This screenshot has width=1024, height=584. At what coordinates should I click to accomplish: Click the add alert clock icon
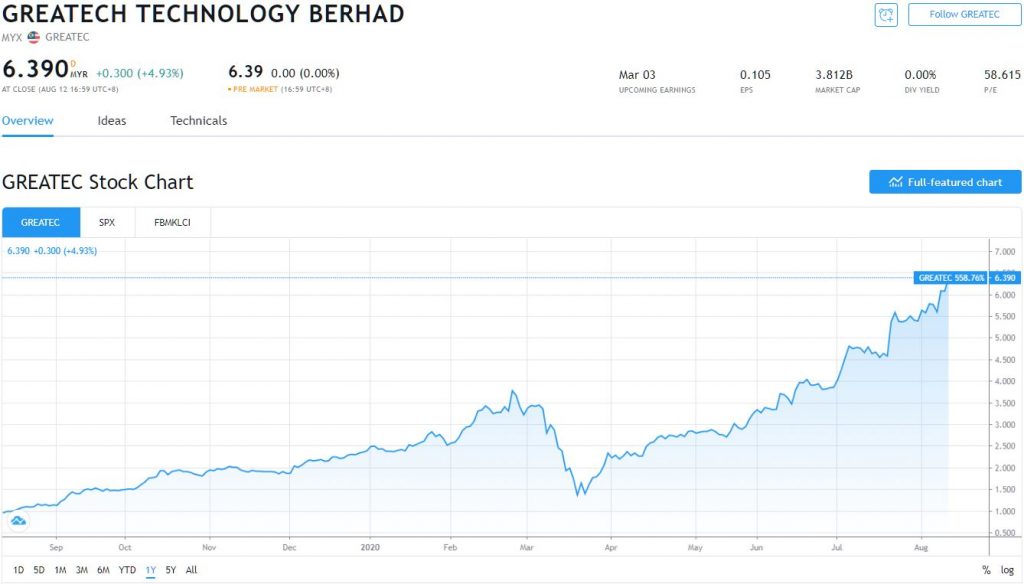pos(886,14)
